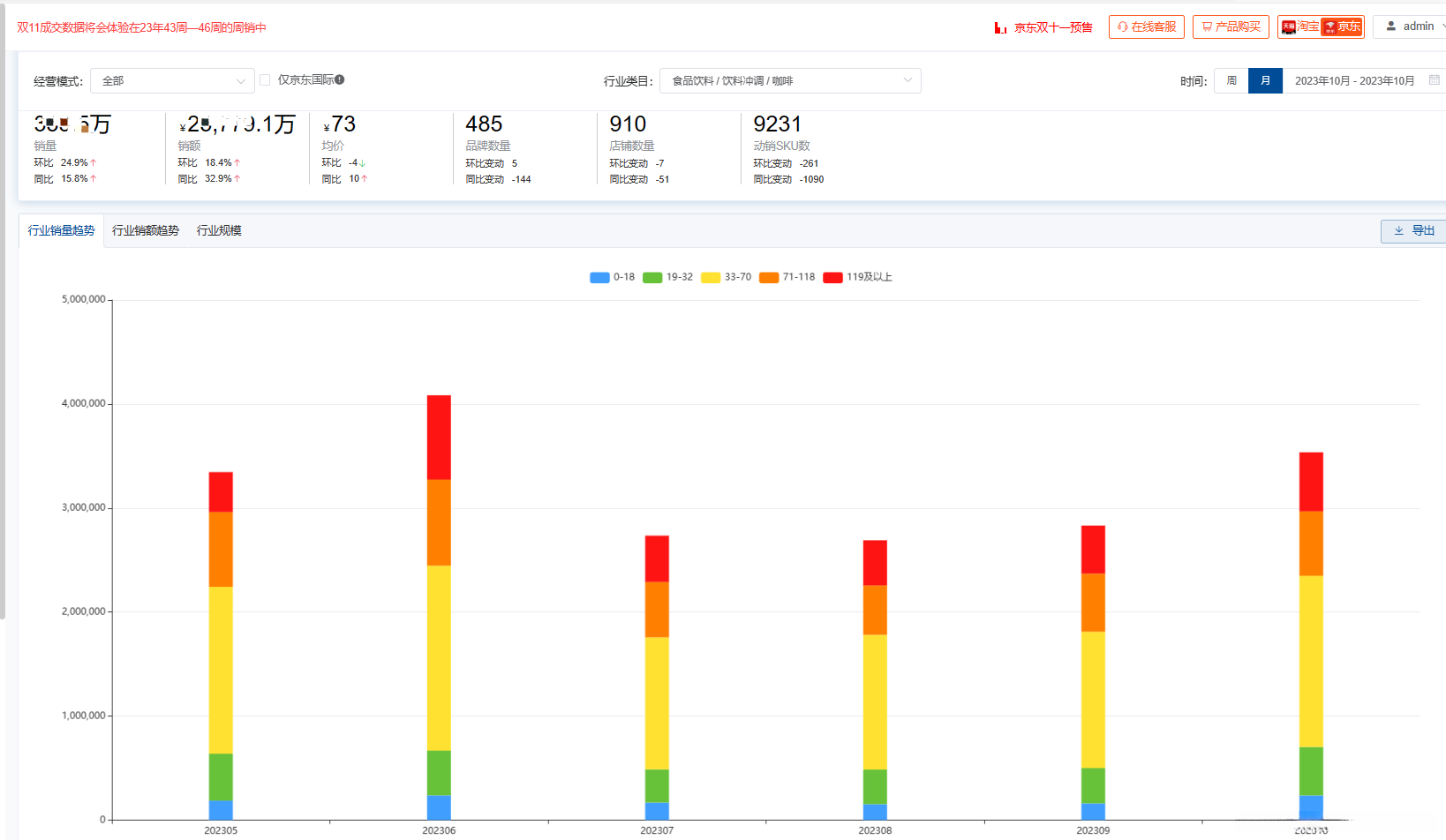Select the 周 weekly time option
1446x840 pixels.
1231,81
